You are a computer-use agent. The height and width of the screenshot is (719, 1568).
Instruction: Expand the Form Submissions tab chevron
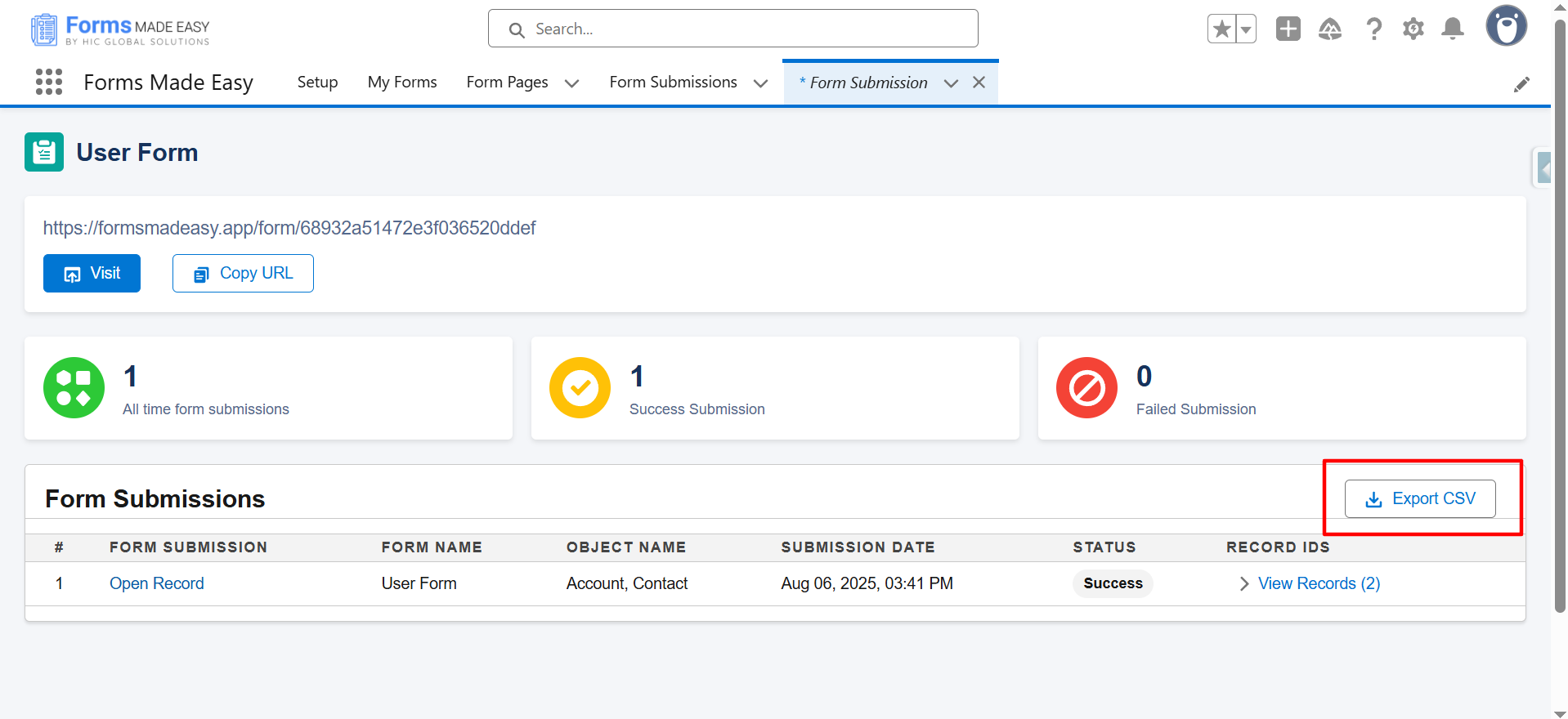click(x=760, y=83)
